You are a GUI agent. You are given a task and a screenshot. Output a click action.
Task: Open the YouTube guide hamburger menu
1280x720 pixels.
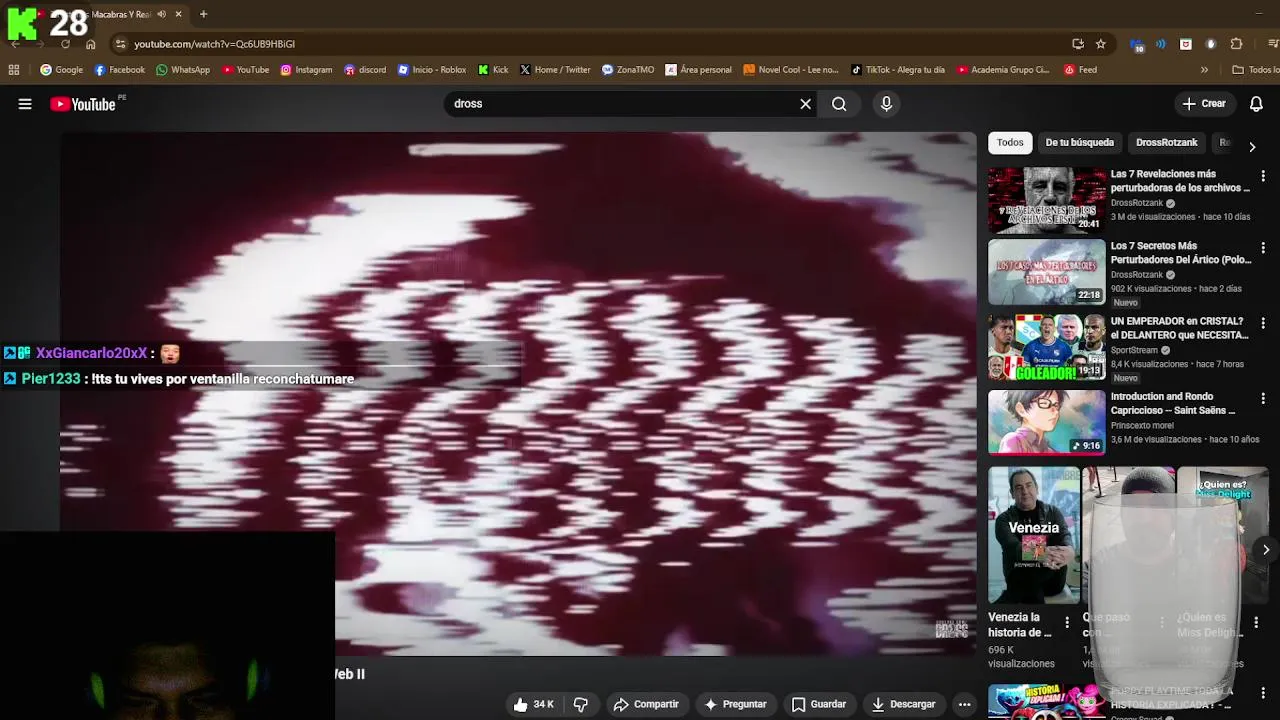coord(25,104)
